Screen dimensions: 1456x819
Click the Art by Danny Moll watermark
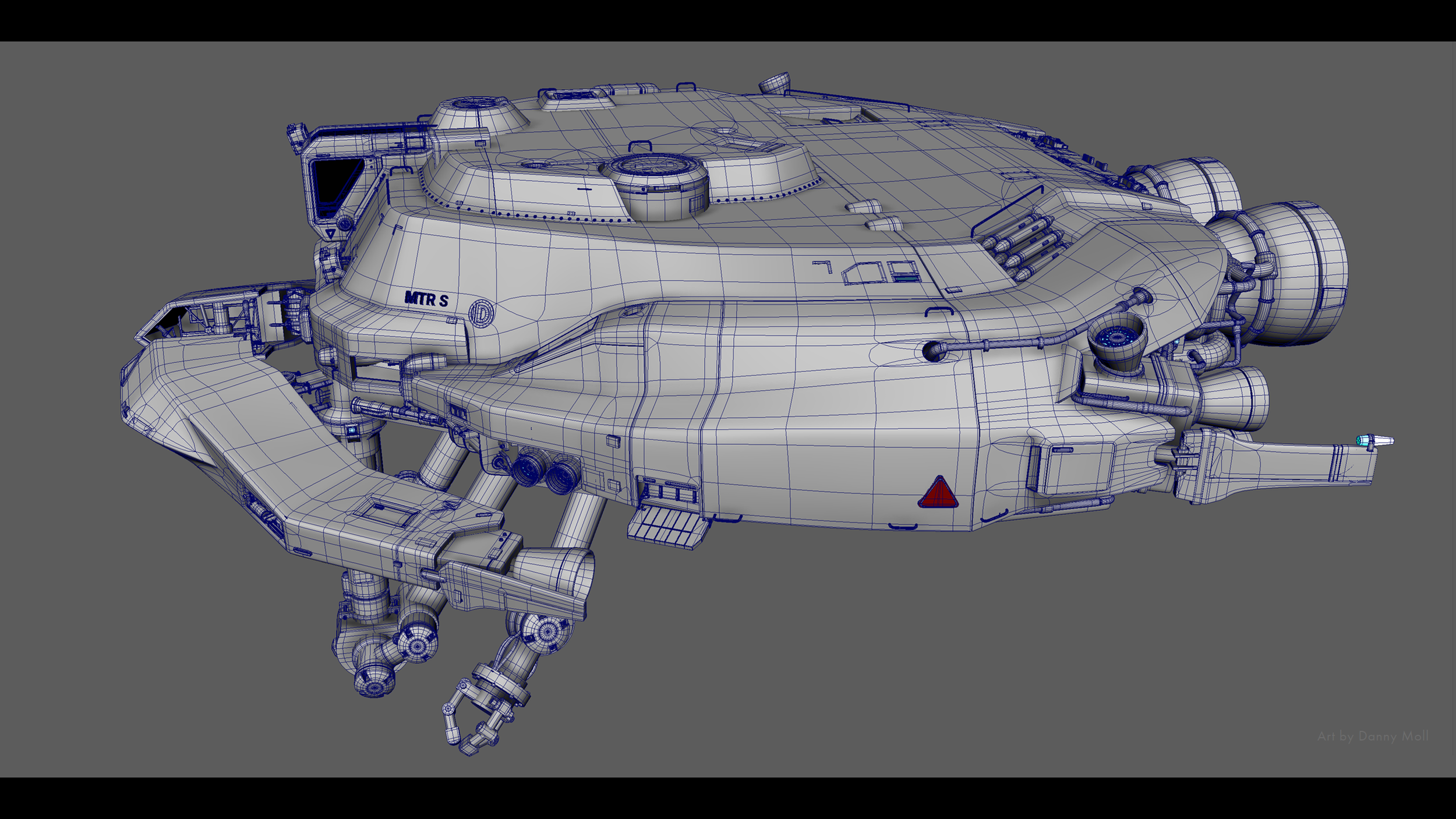1373,736
